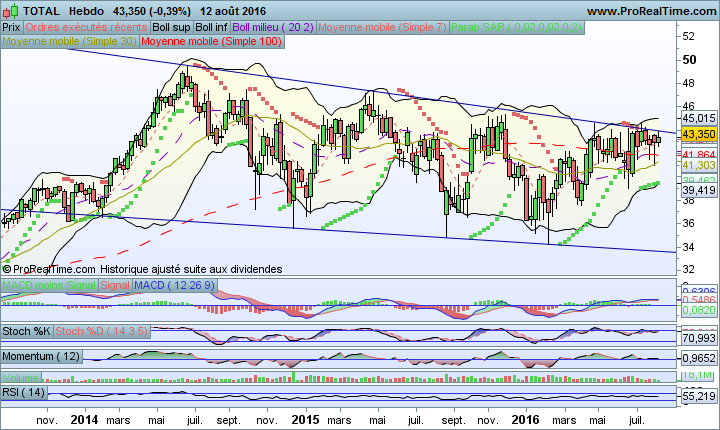Click the Volume panel label
This screenshot has width=720, height=430.
21,378
